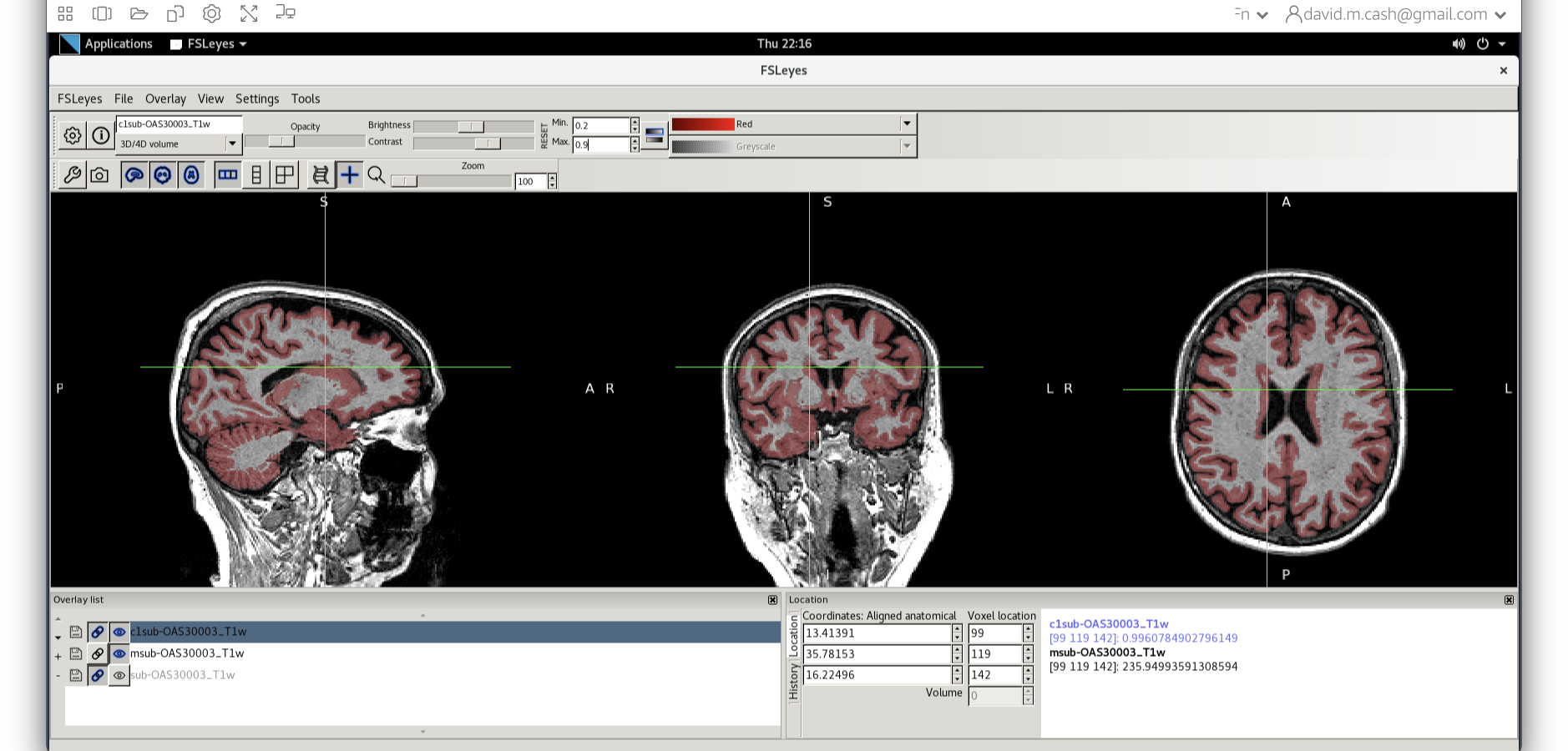Hide the c1sub-OAS30003_T1w overlay eye

click(119, 632)
